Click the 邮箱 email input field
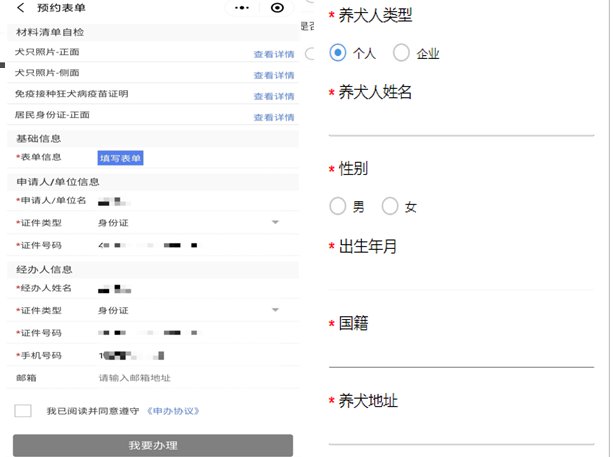613x457 pixels. (190, 378)
